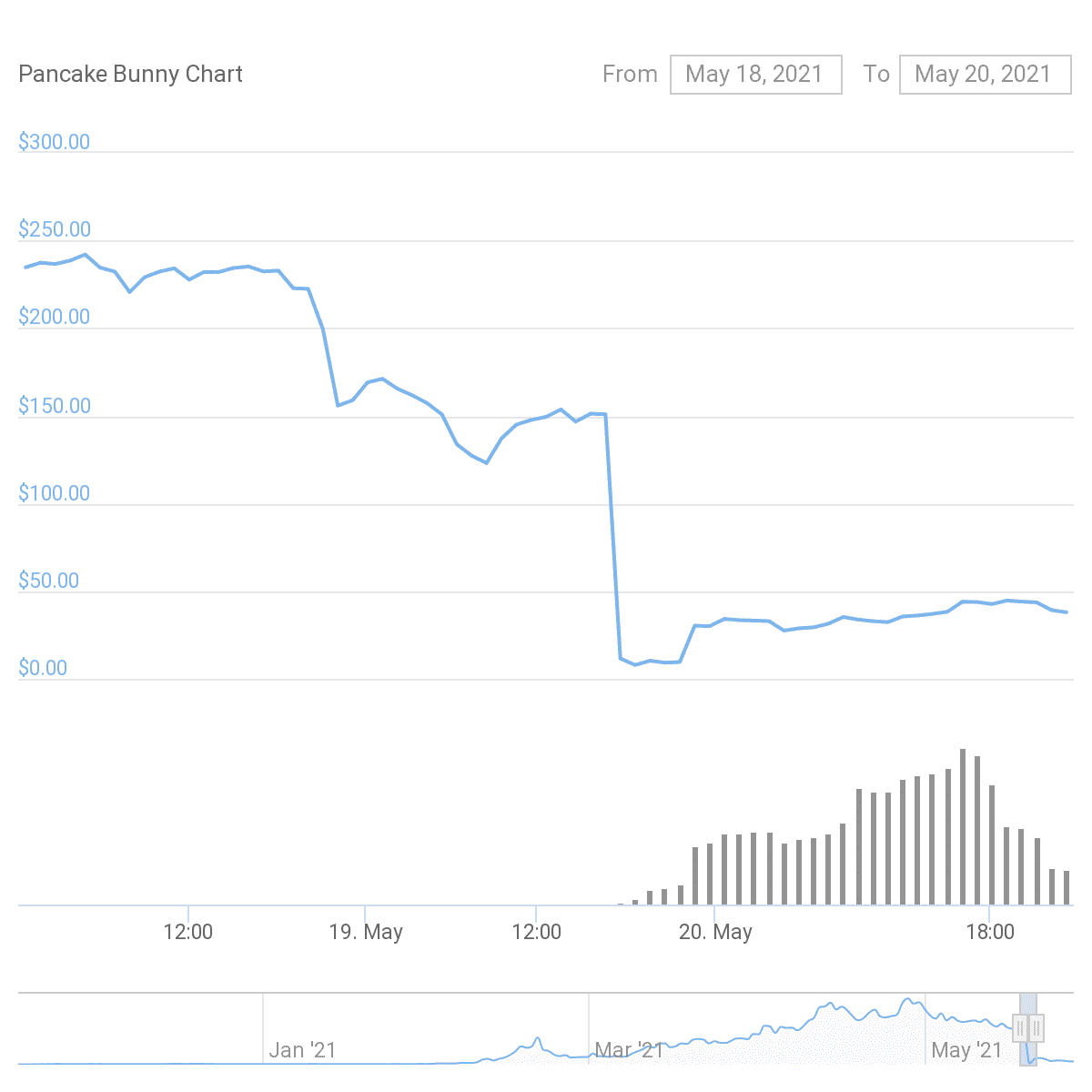Click the $250.00 price axis label
Screen dimensions: 1092x1092
click(x=55, y=229)
